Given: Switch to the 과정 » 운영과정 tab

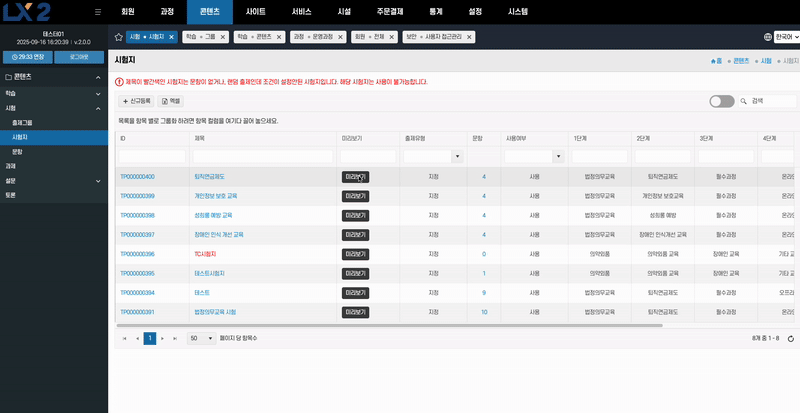Looking at the screenshot, I should tap(312, 36).
